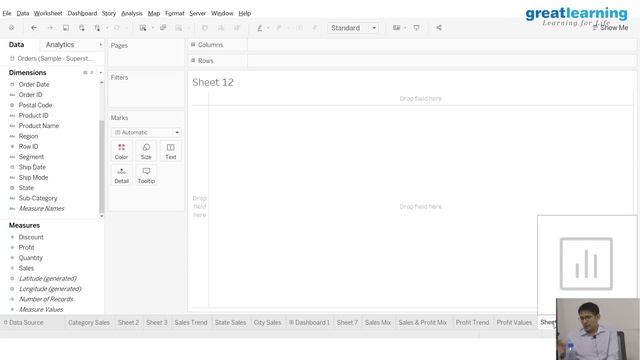Click the Dimensions search icon
Viewport: 640px width, 360px height.
click(92, 72)
